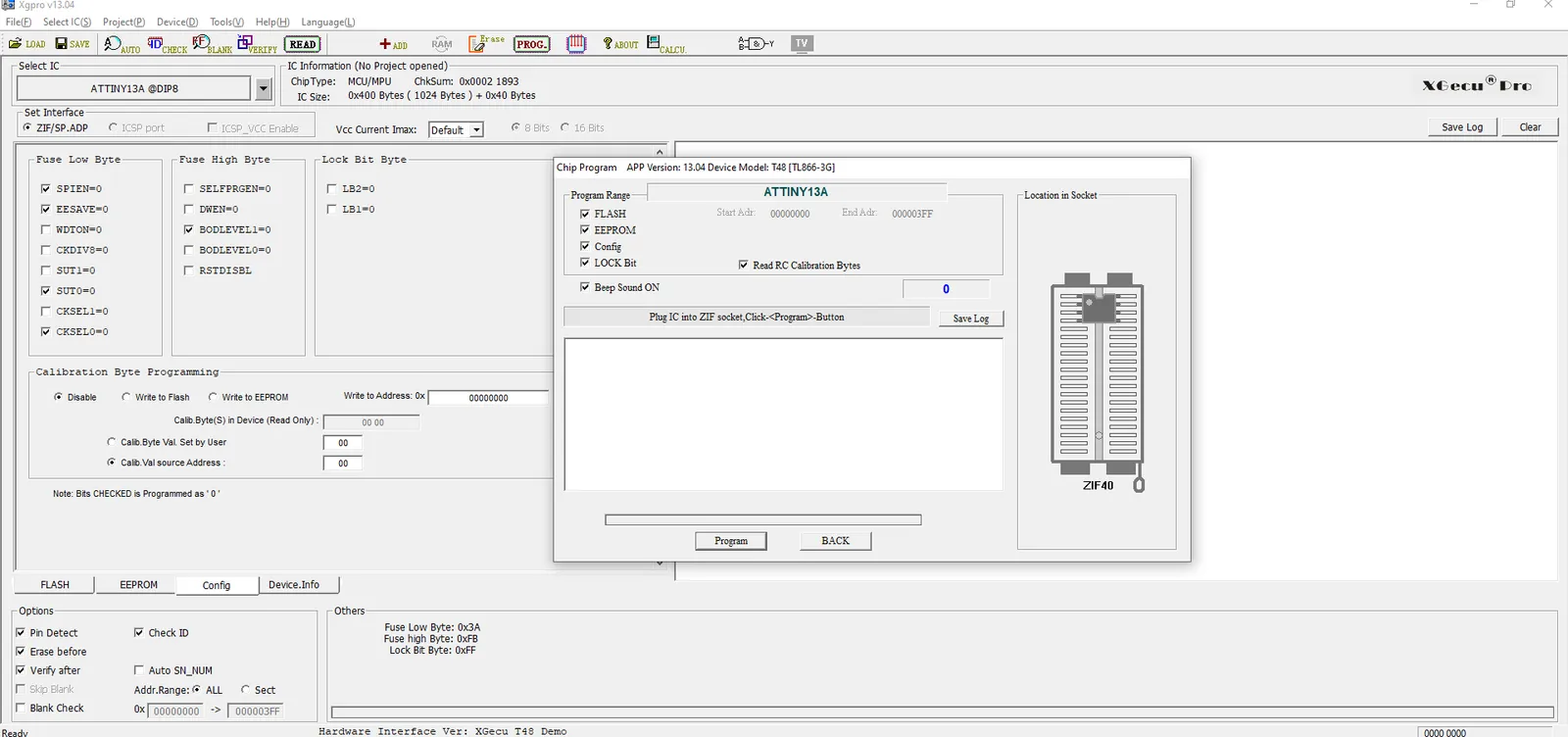
Task: Click the Program button in dialog
Action: coord(731,541)
